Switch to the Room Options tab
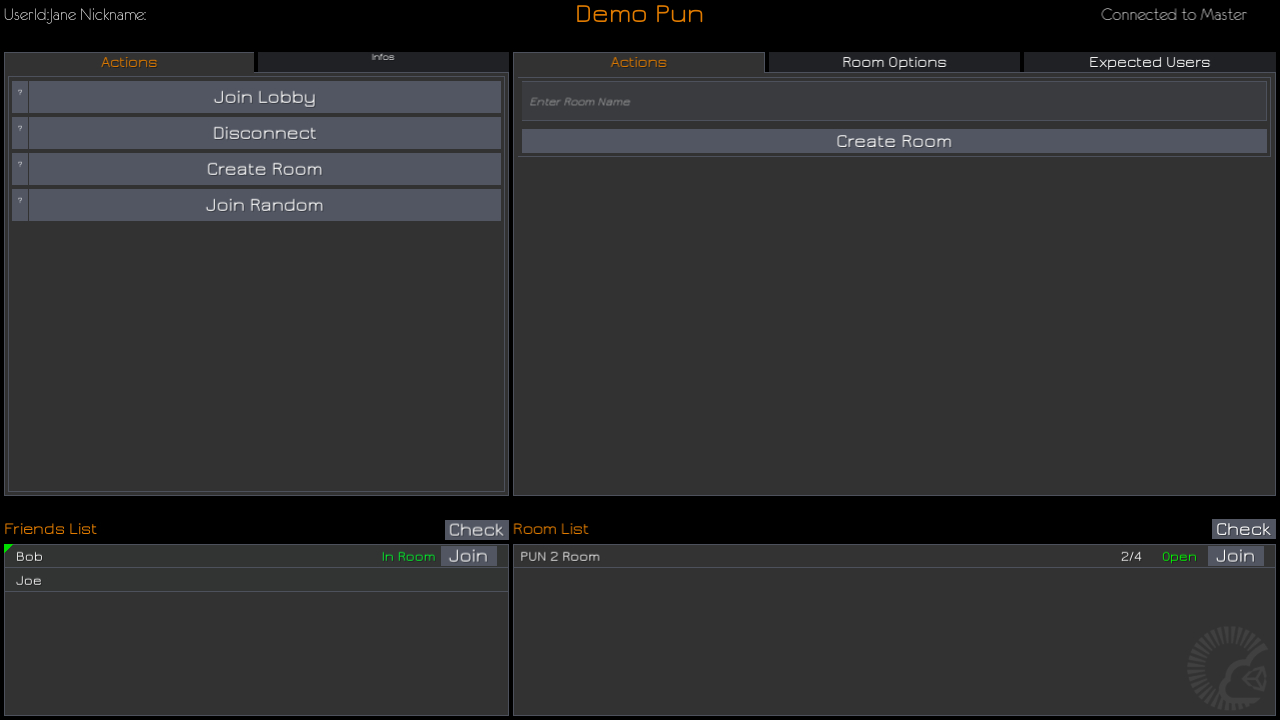The width and height of the screenshot is (1280, 720). (894, 62)
